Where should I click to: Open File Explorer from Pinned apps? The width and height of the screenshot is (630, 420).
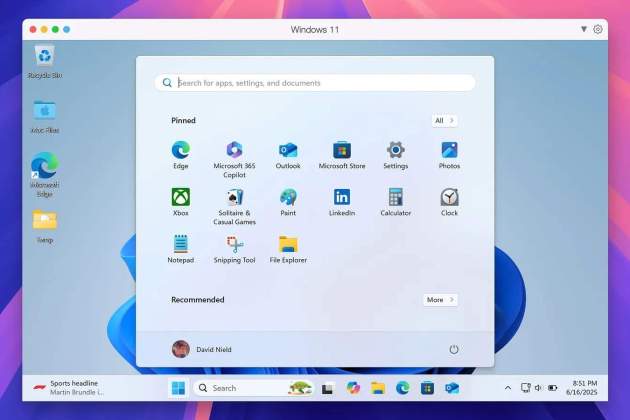288,249
